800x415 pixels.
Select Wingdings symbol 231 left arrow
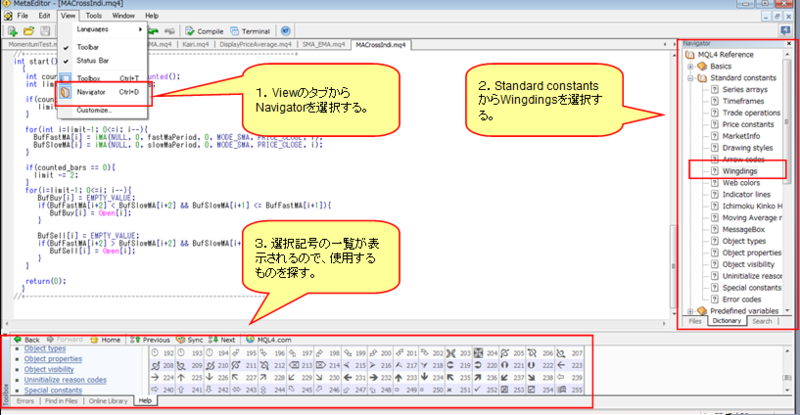click(x=353, y=378)
